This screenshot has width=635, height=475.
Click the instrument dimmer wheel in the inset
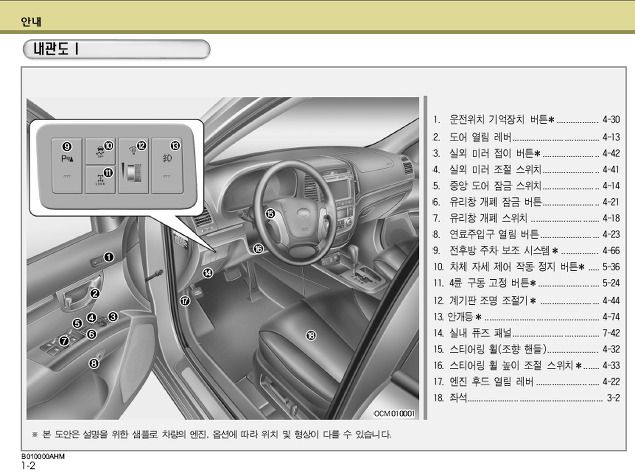(x=133, y=172)
